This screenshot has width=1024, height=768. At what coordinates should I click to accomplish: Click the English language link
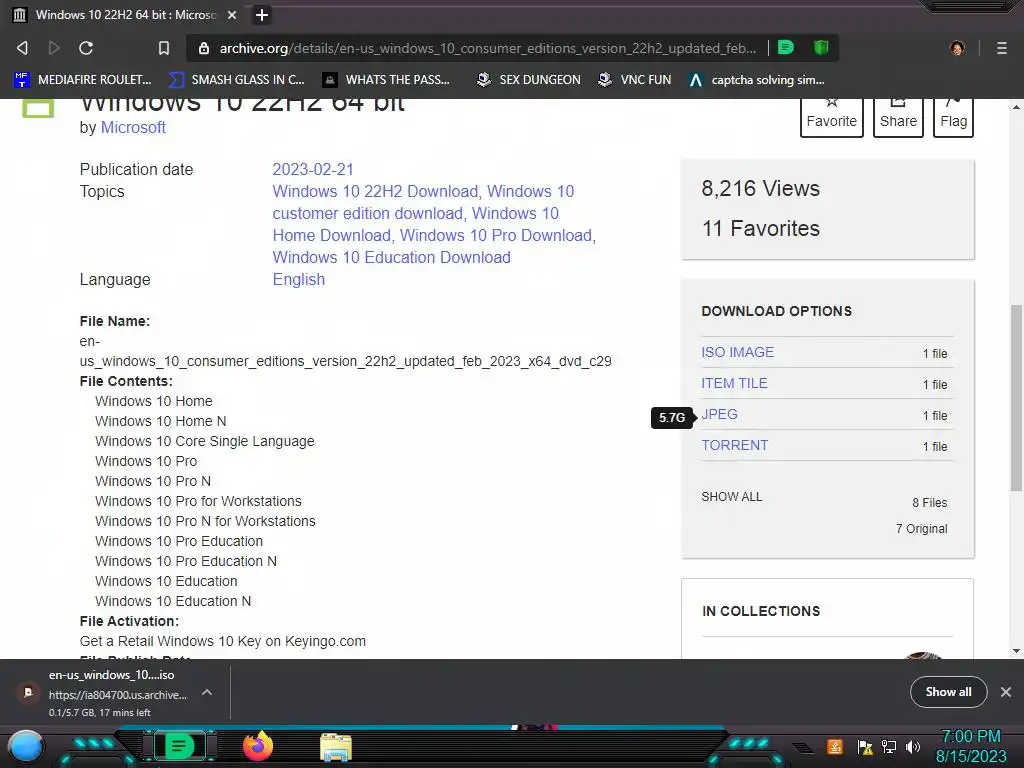click(298, 280)
